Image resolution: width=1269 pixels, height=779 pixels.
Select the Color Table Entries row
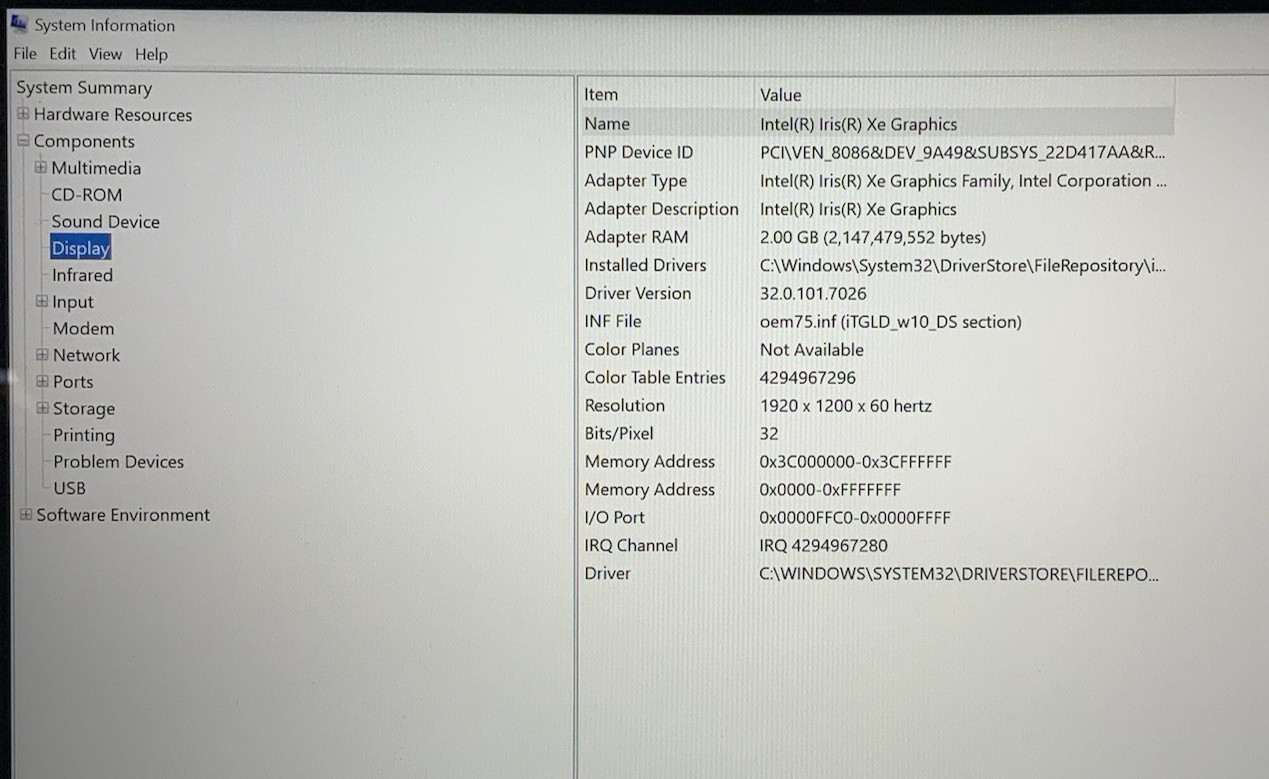(x=877, y=377)
